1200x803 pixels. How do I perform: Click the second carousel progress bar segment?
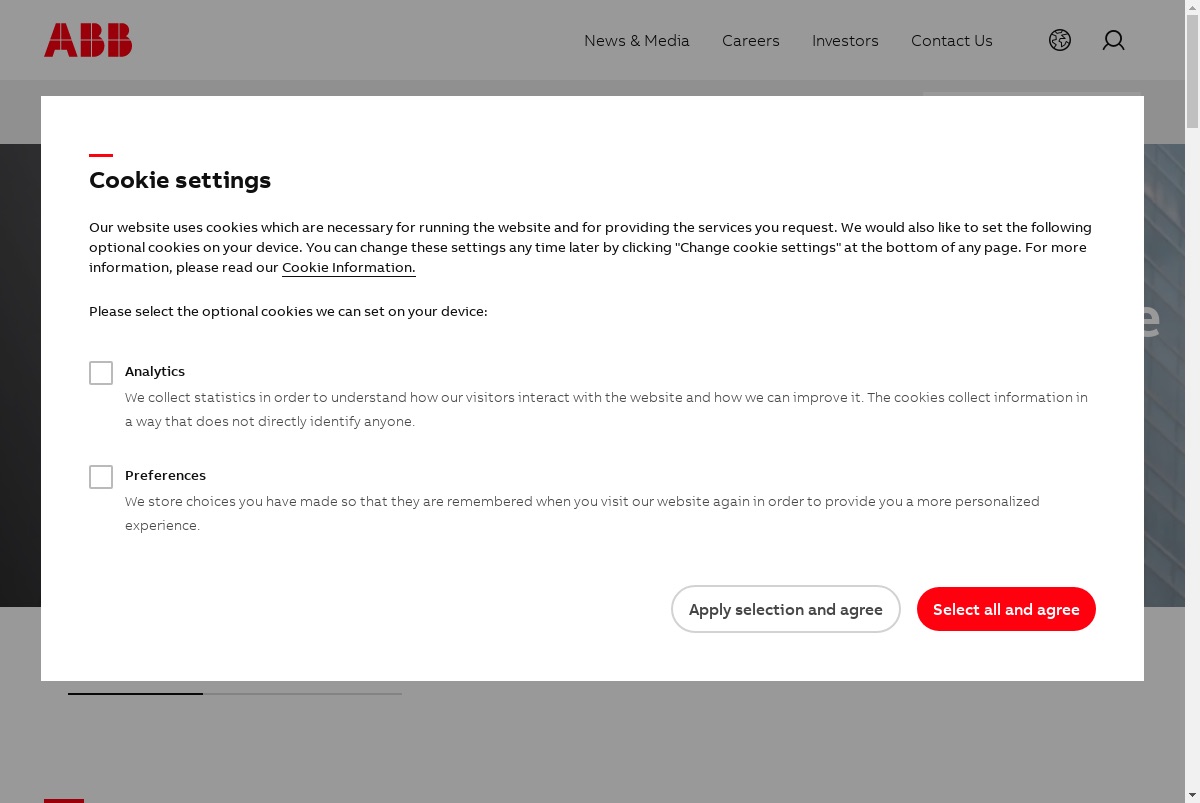[302, 693]
